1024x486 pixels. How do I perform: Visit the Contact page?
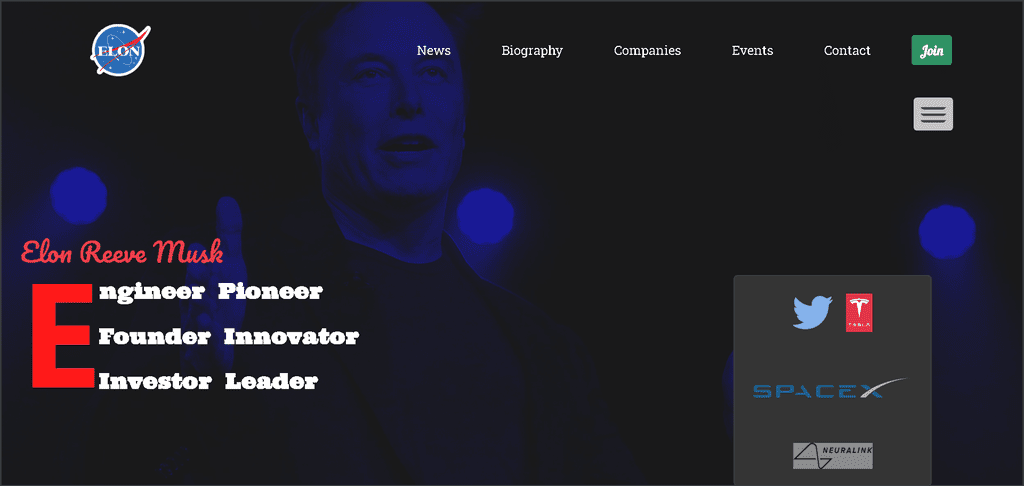click(847, 50)
